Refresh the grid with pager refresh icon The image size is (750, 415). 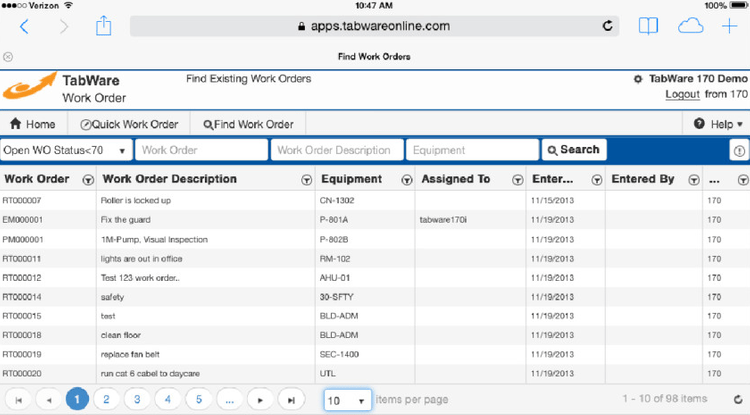click(738, 399)
